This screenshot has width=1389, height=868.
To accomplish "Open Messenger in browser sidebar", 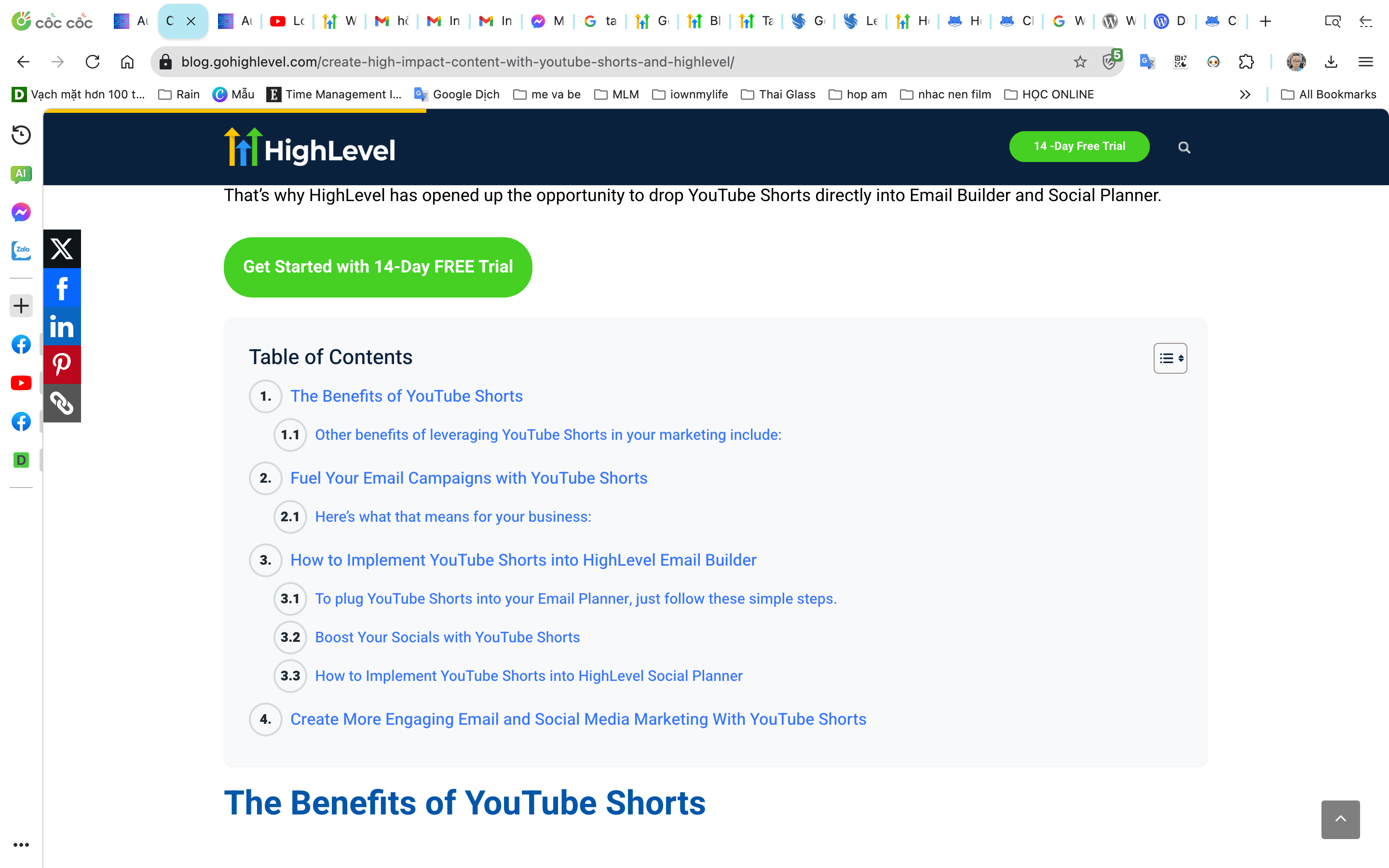I will [21, 212].
